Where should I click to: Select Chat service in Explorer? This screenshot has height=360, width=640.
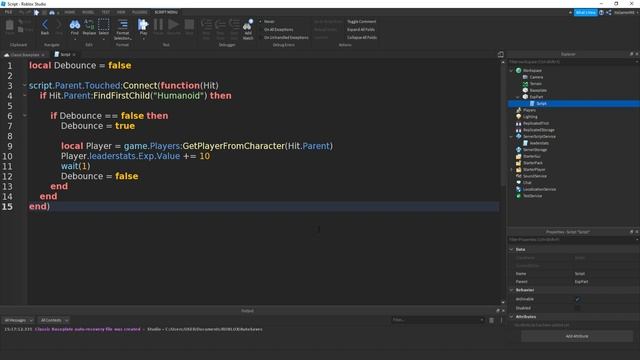(x=527, y=182)
